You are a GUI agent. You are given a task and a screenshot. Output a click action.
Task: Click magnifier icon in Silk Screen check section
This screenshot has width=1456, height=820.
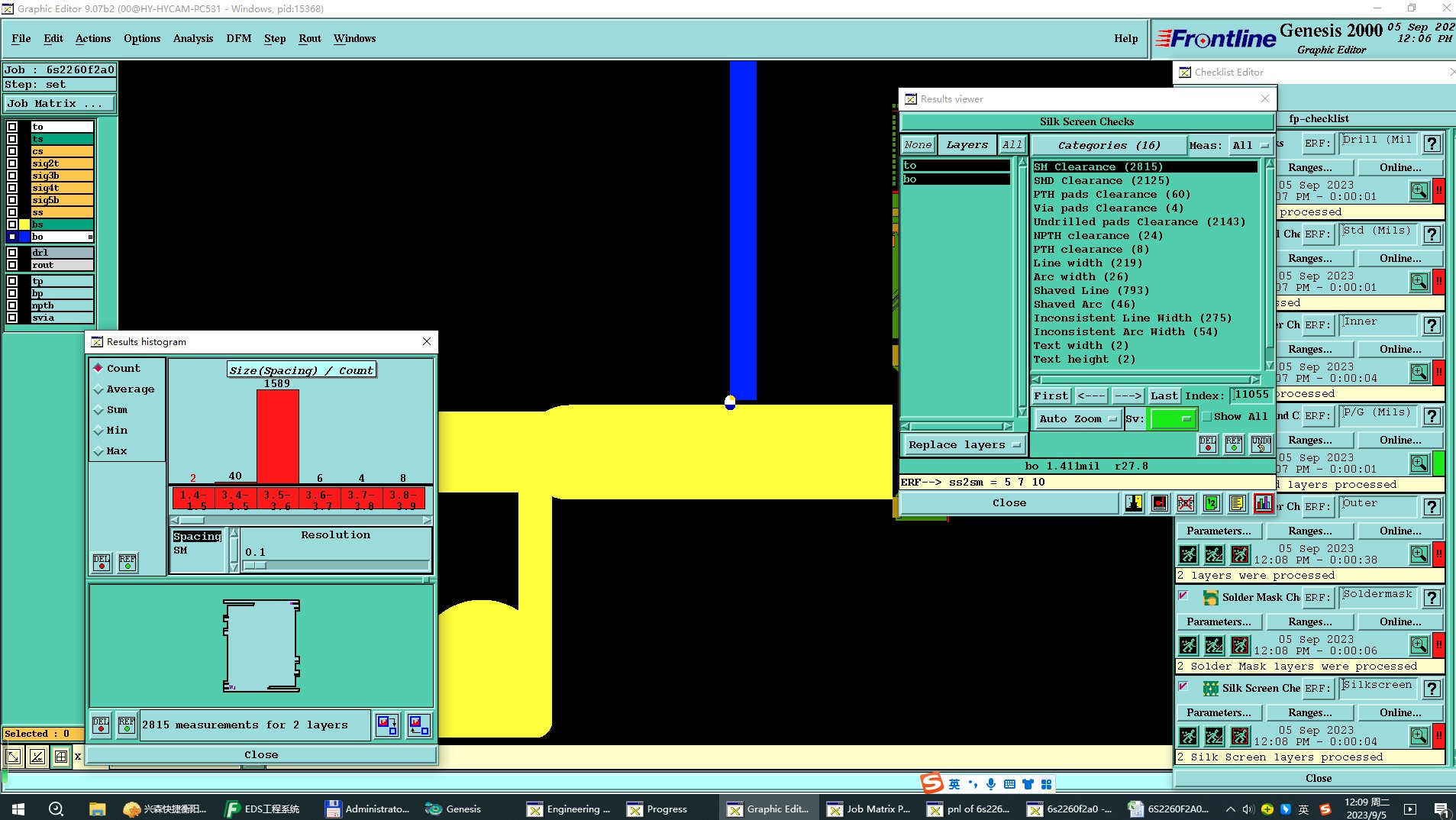pyautogui.click(x=1419, y=736)
